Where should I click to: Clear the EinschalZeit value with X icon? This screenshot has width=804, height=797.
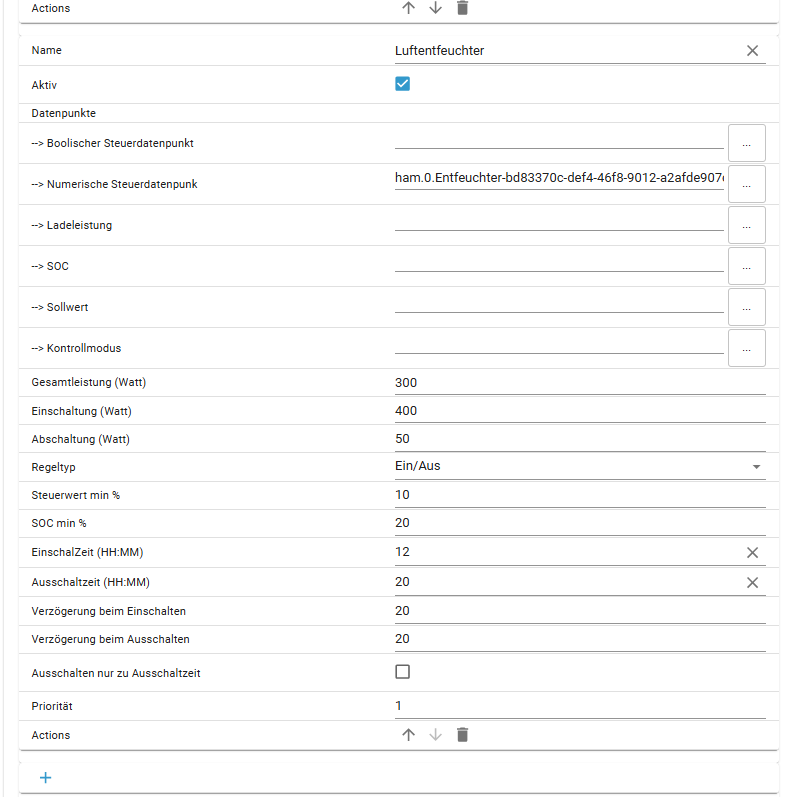[752, 553]
